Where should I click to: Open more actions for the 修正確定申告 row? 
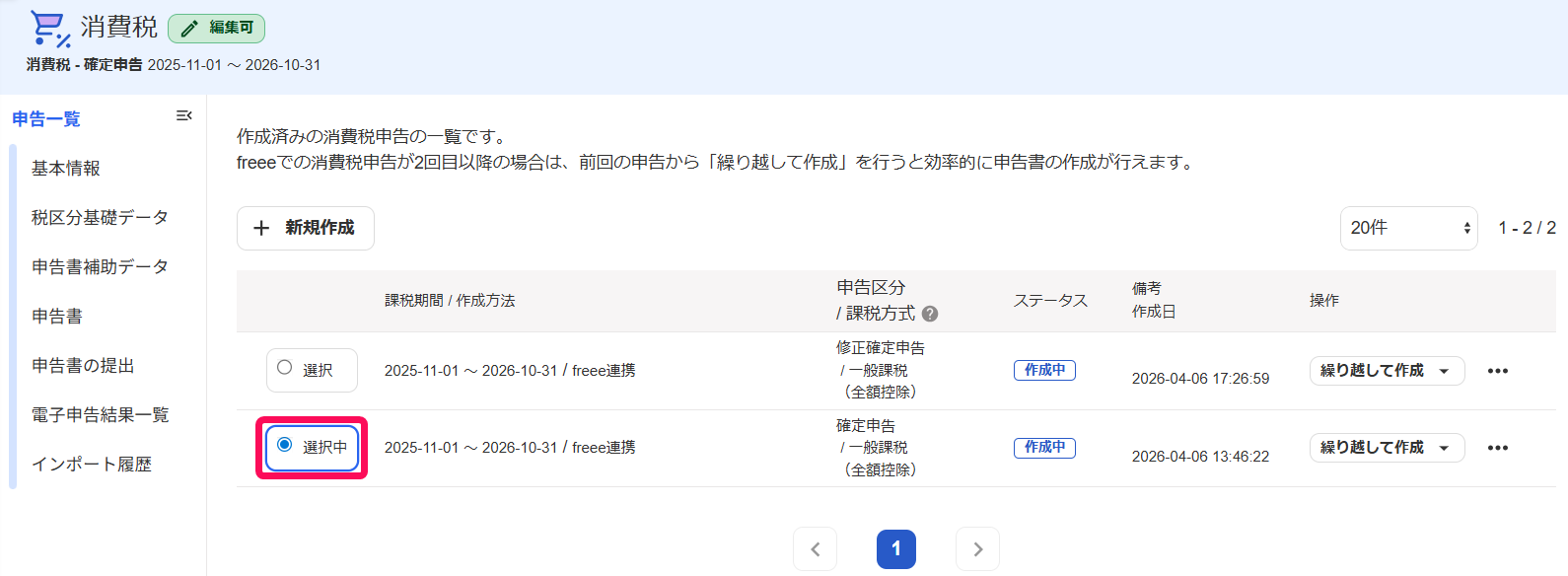1498,371
